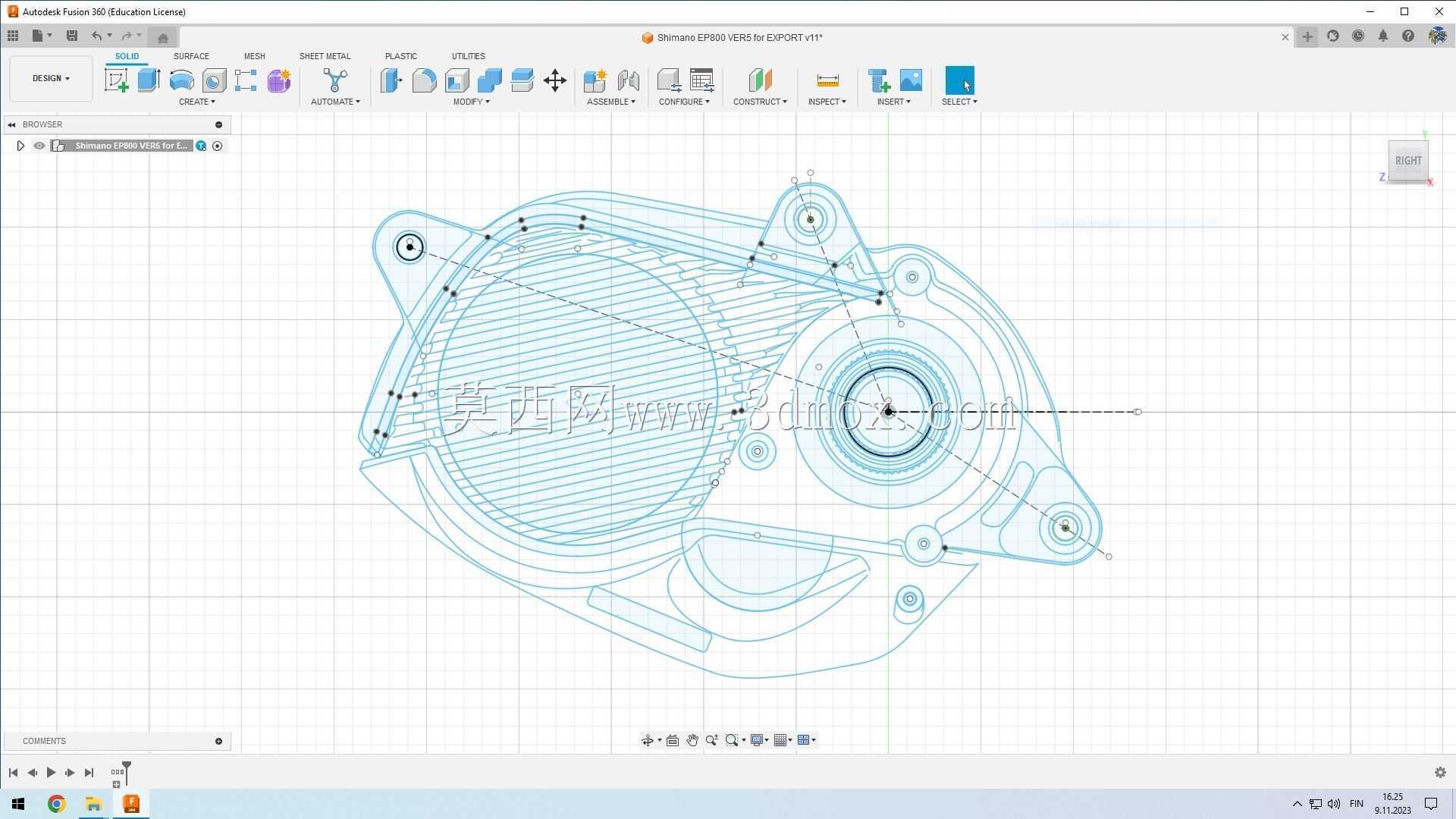The height and width of the screenshot is (819, 1456).
Task: Open the CONSTRUCT dropdown menu
Action: coord(760,102)
